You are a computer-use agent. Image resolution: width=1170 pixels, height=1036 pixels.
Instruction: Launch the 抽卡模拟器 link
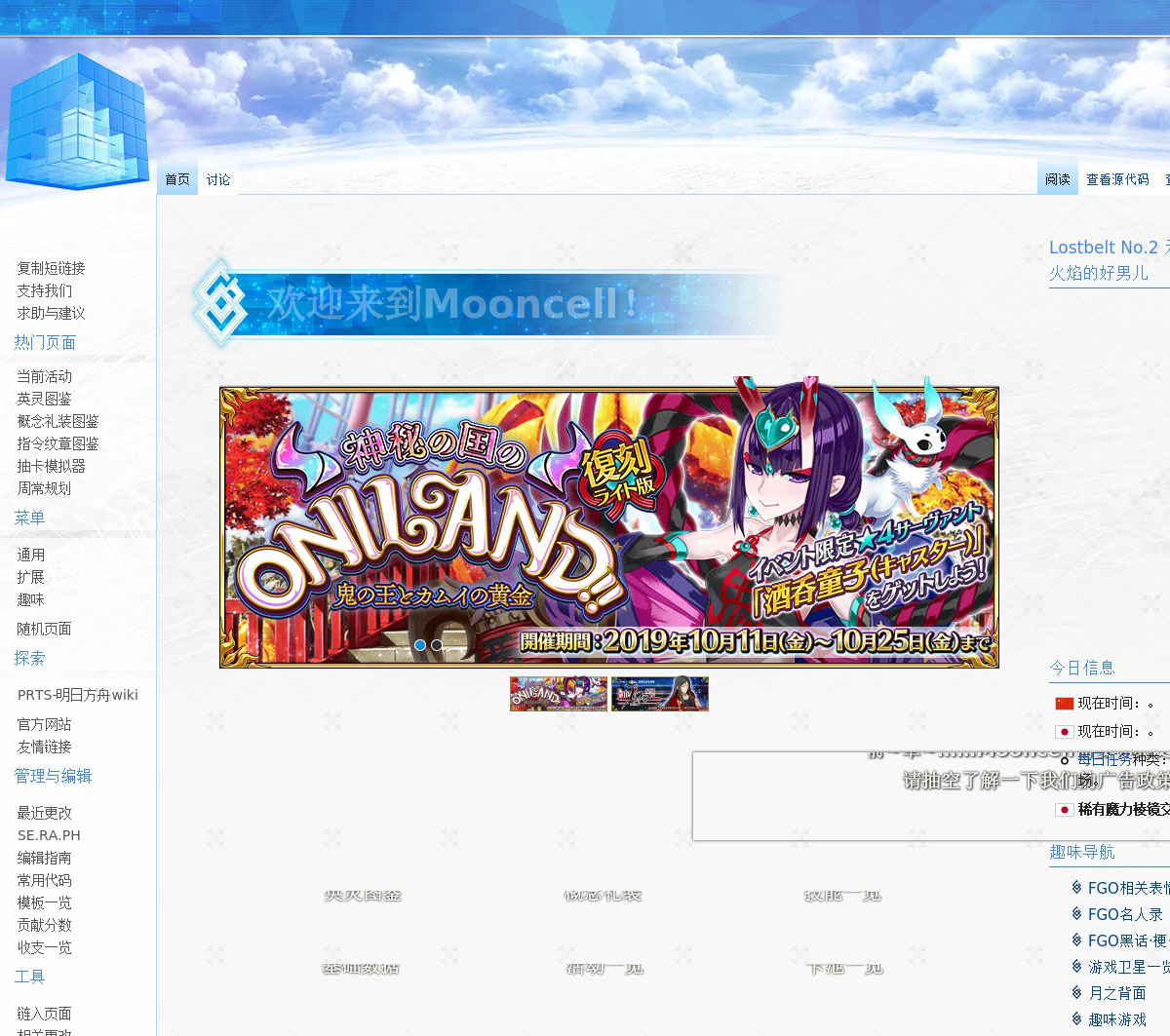[x=51, y=466]
